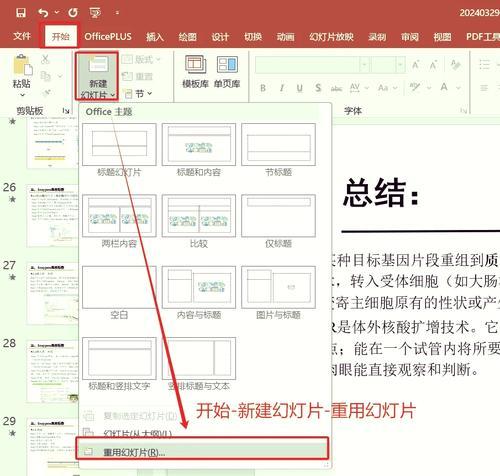The width and height of the screenshot is (500, 476).
Task: Select slide 28 thumbnail in panel
Action: tap(53, 371)
